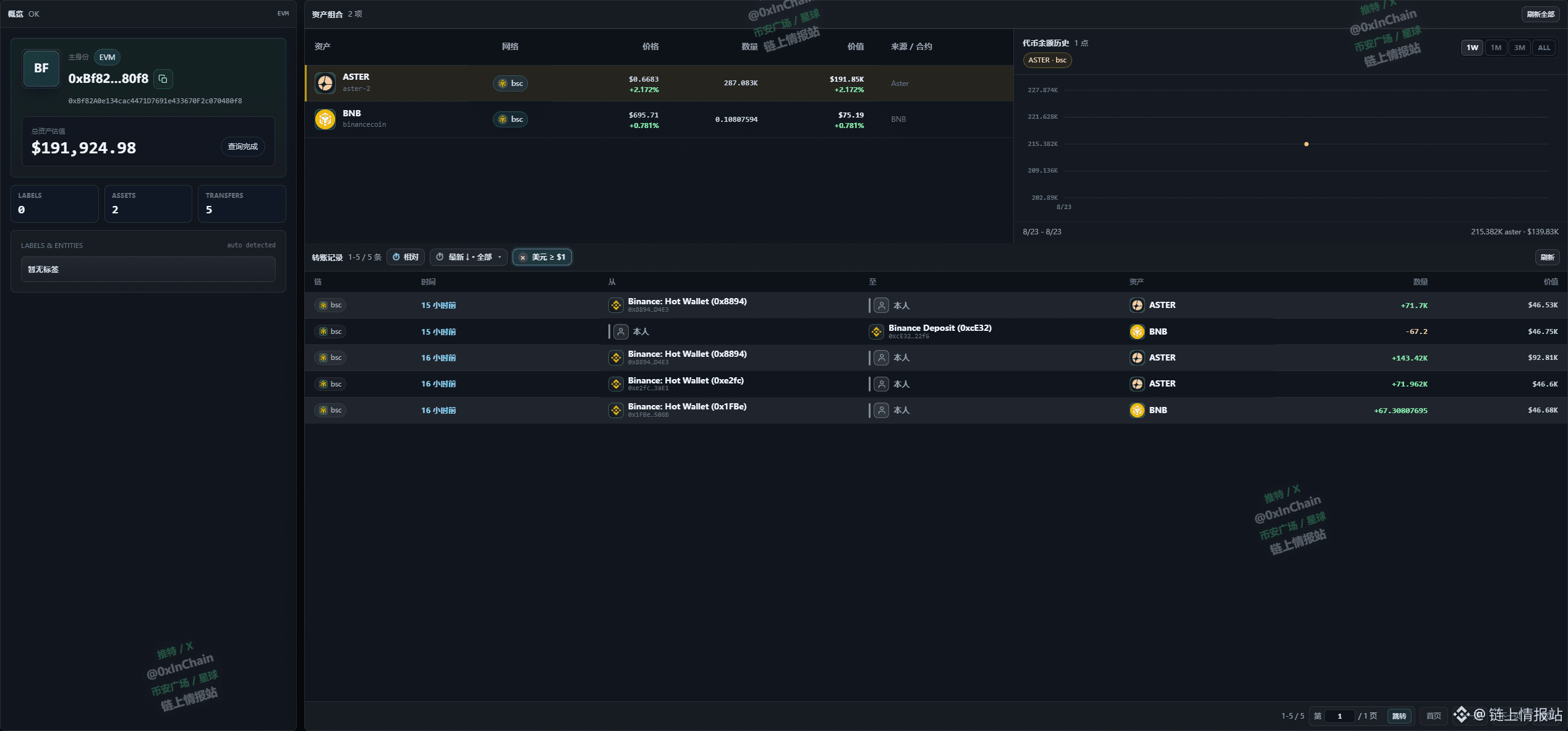Select the EVM identity tag
The height and width of the screenshot is (731, 1568).
pyautogui.click(x=108, y=58)
